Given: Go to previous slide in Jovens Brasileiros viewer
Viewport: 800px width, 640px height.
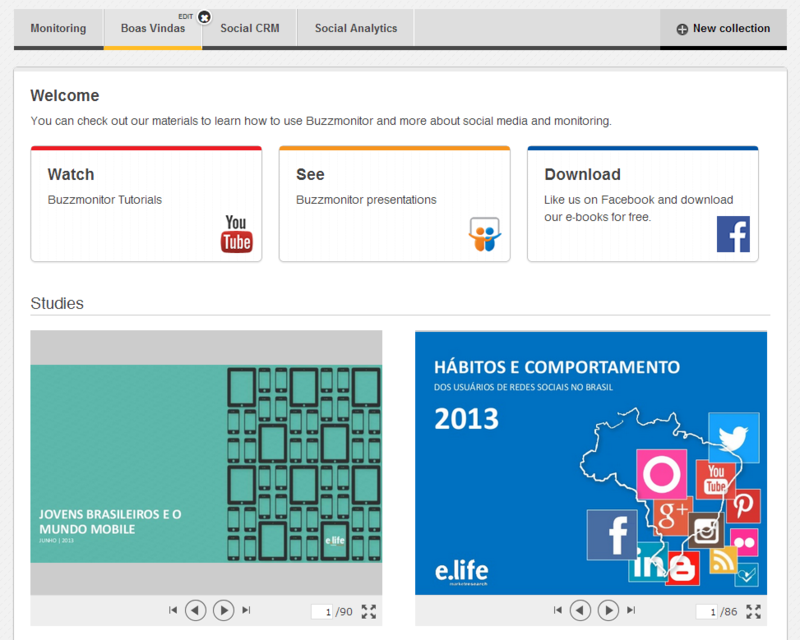Looking at the screenshot, I should pos(196,610).
